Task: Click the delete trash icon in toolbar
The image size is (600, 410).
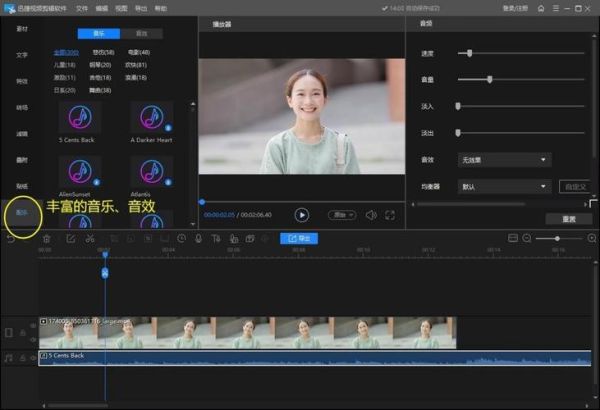Action: pyautogui.click(x=46, y=238)
